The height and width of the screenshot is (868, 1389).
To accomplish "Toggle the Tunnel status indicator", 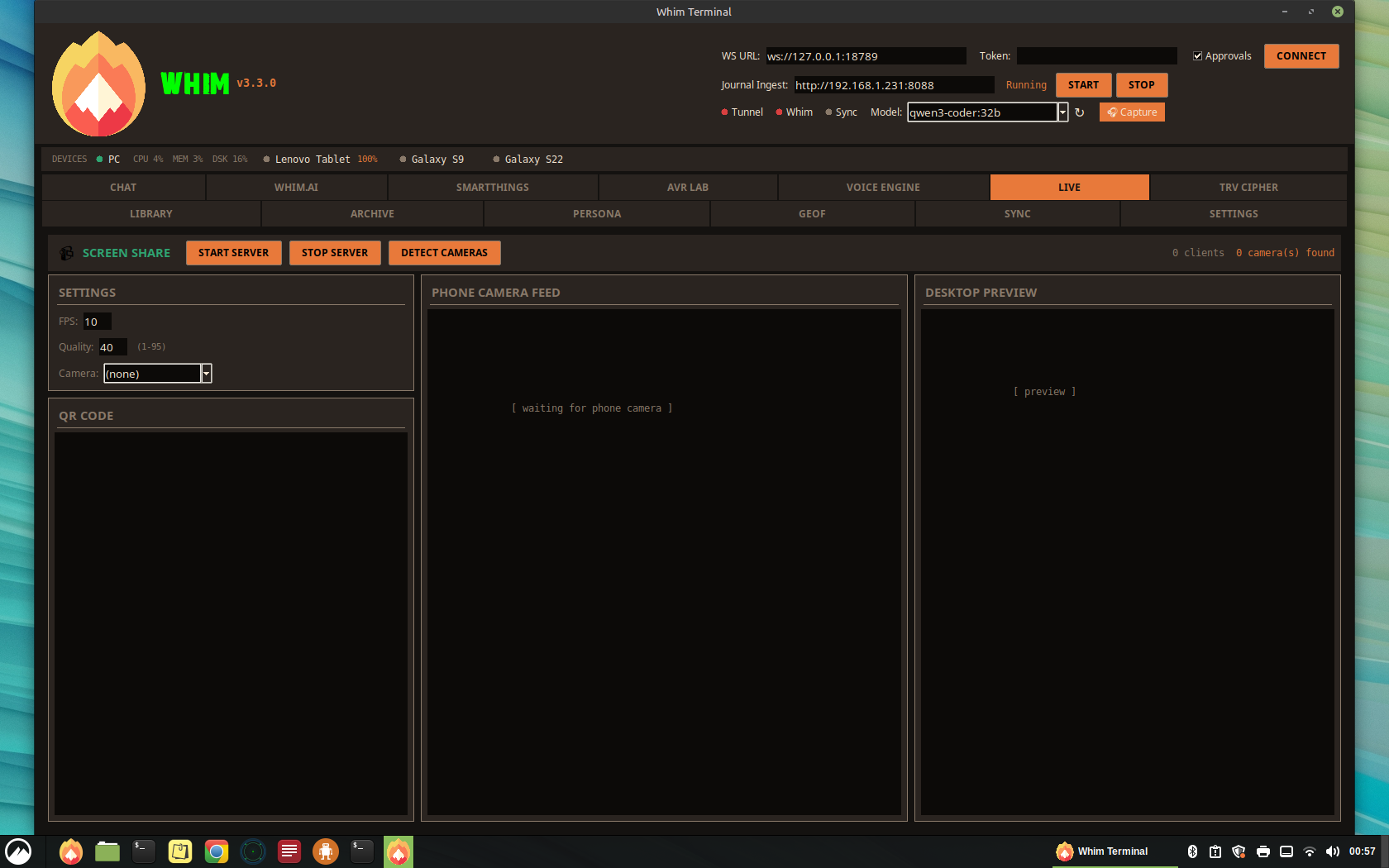I will (723, 112).
